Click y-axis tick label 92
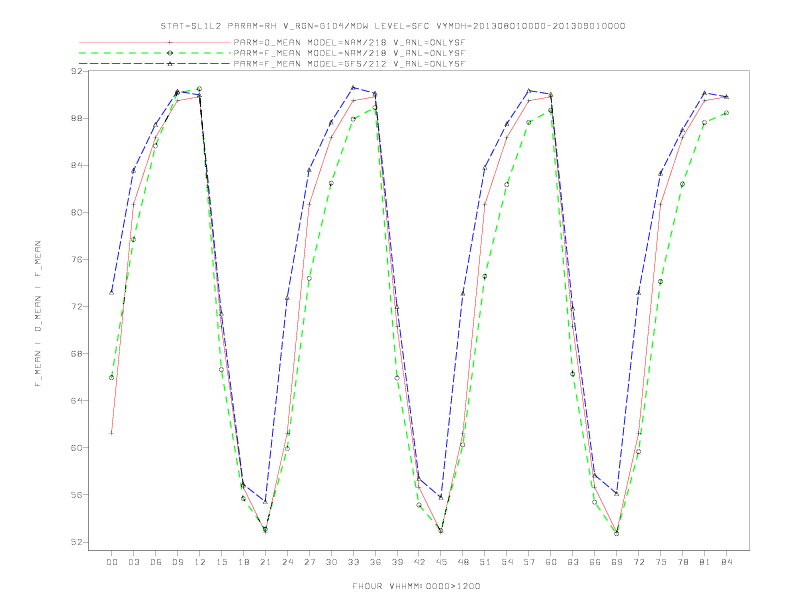792x612 pixels. [x=76, y=71]
